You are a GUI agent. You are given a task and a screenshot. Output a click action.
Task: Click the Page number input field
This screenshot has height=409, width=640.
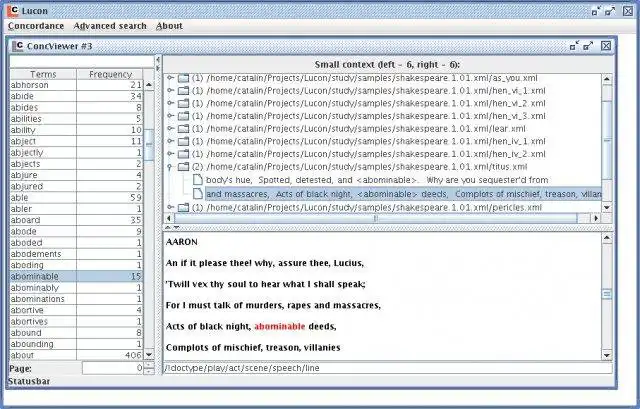113,368
